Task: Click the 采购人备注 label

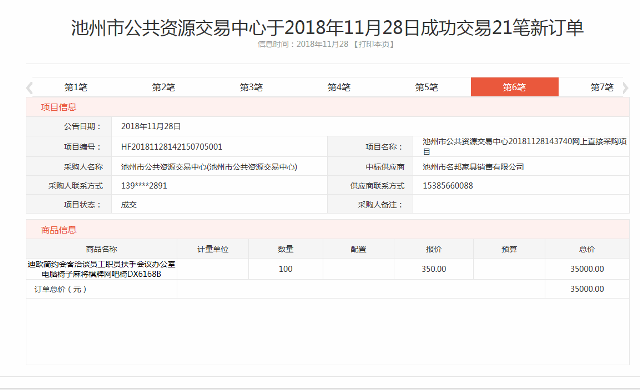Action: tap(380, 204)
